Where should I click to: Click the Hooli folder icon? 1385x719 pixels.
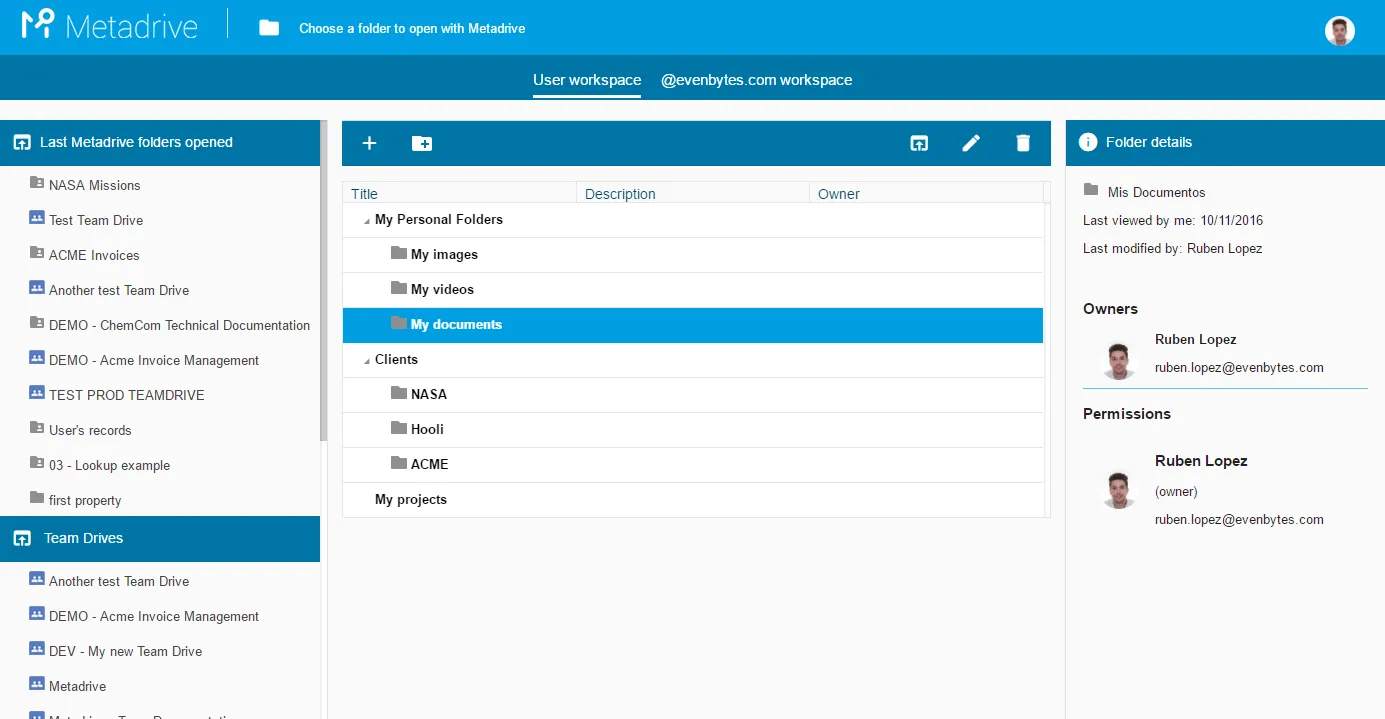tap(399, 428)
